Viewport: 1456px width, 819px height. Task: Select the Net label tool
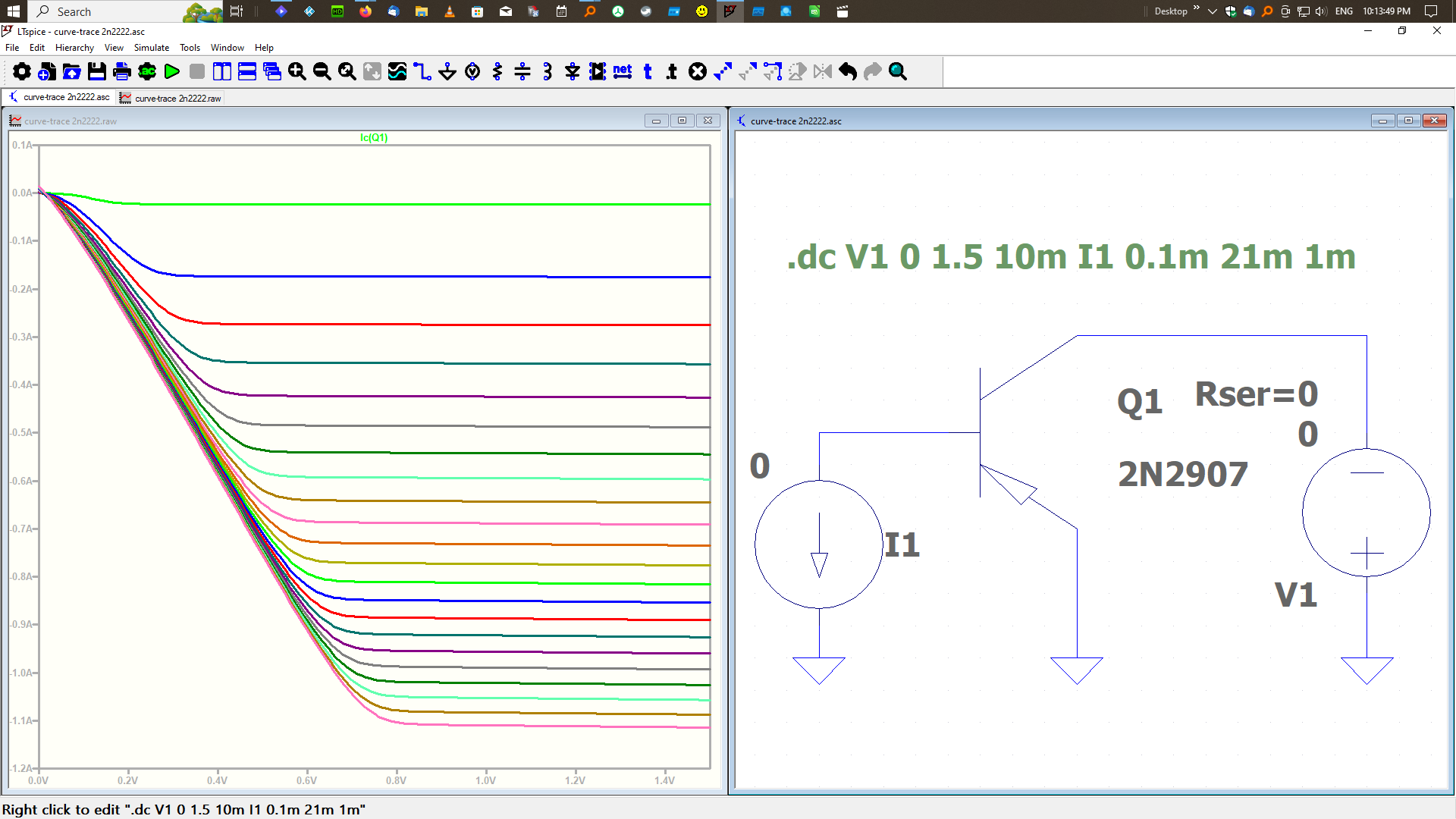point(623,71)
